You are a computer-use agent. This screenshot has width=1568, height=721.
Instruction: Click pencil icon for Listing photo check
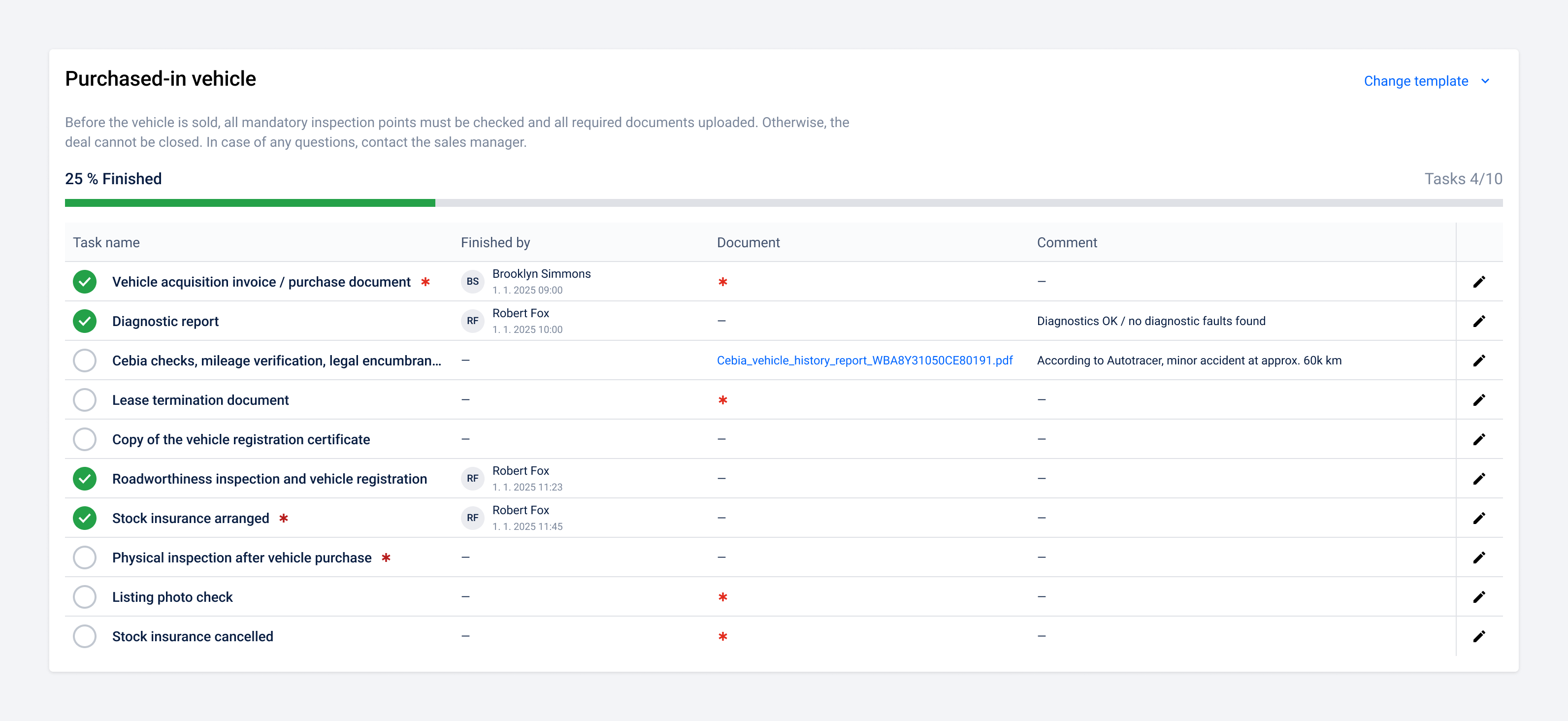tap(1479, 597)
